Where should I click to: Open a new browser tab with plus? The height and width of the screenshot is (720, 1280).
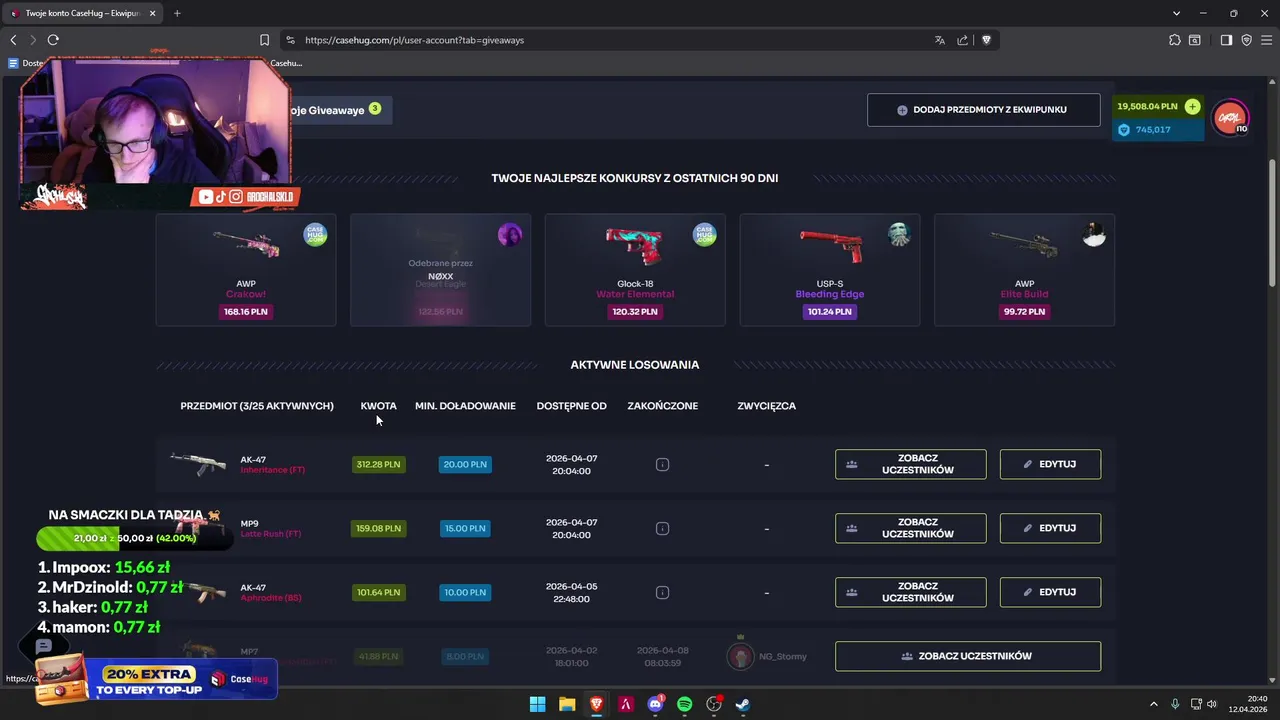pos(177,13)
